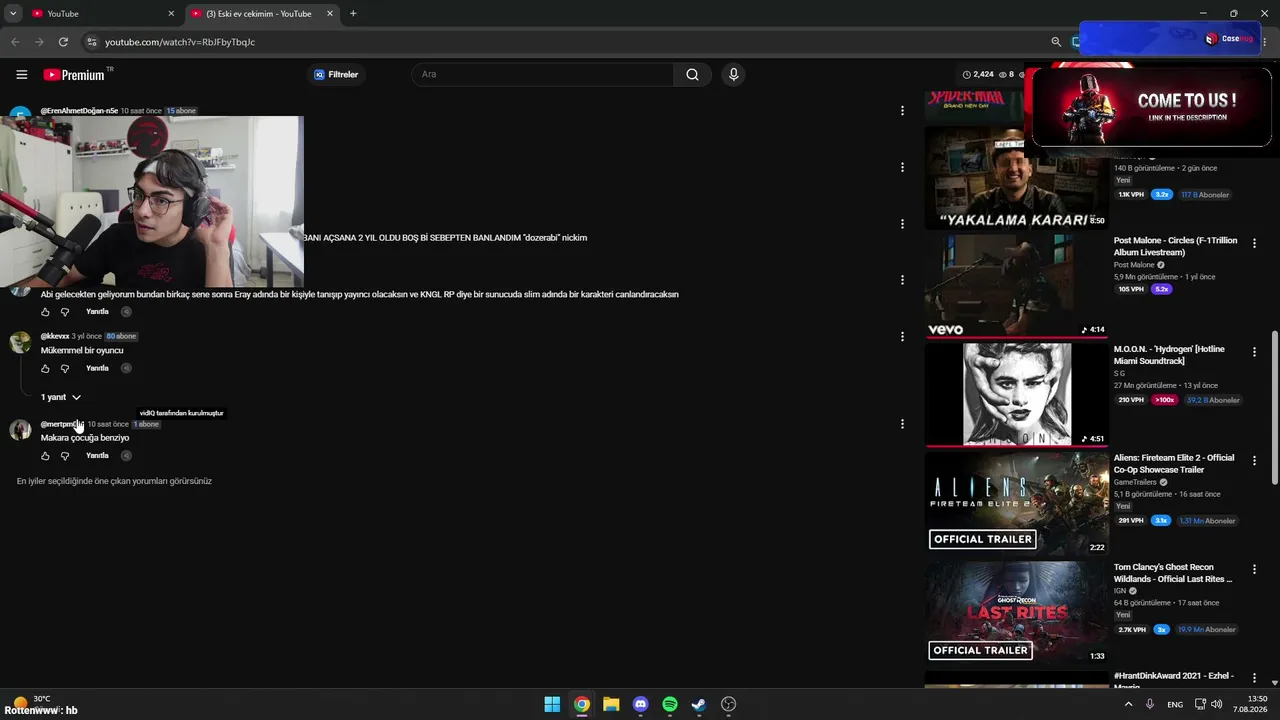Screen dimensions: 1280x720
Task: Reload the current page
Action: click(63, 42)
